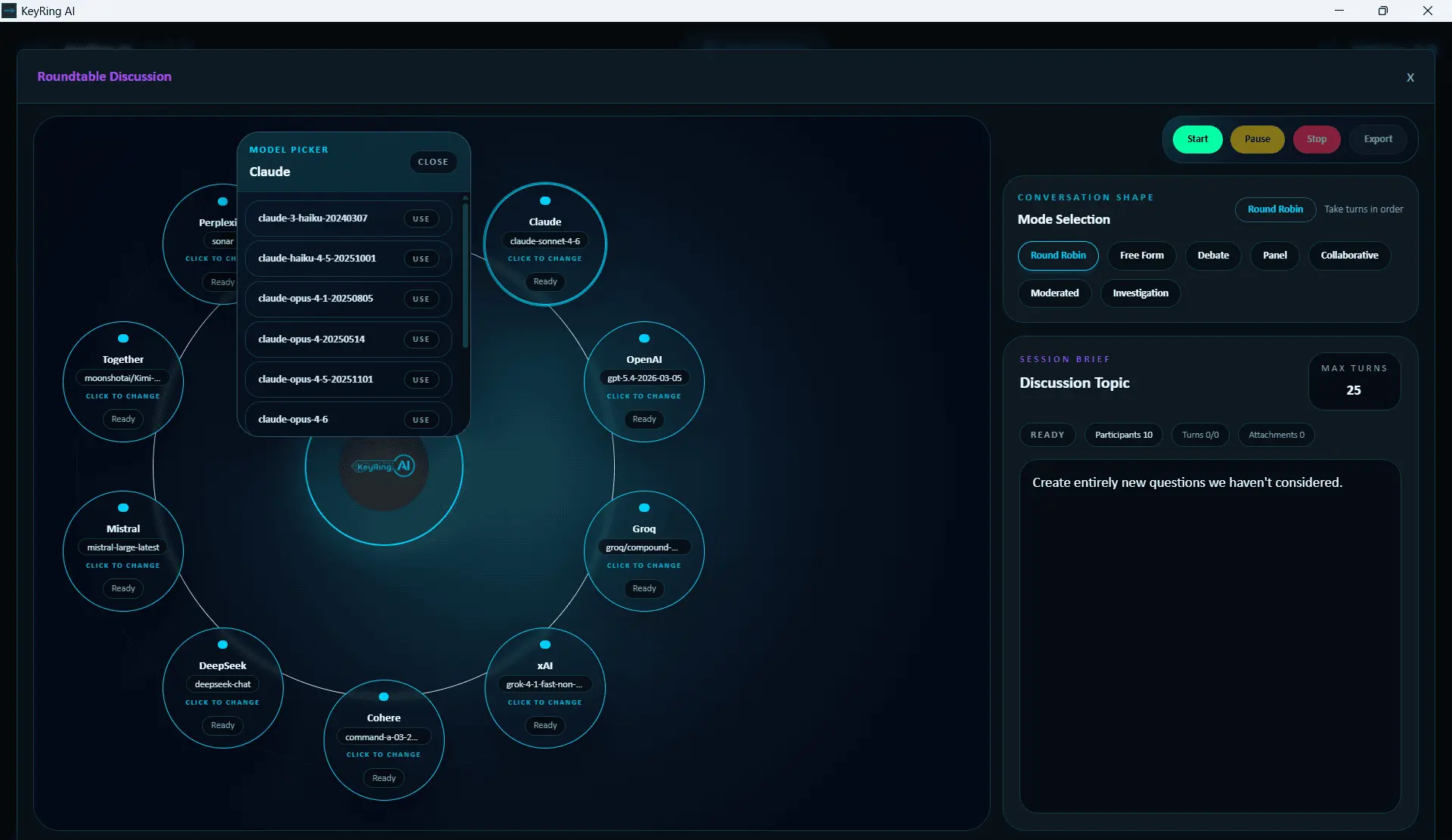Change the Together participant model
This screenshot has height=840, width=1452.
[x=123, y=396]
